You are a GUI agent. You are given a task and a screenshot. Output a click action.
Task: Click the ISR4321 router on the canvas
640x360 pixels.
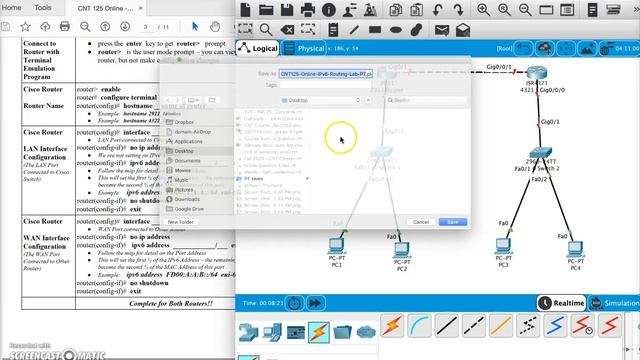[x=537, y=73]
